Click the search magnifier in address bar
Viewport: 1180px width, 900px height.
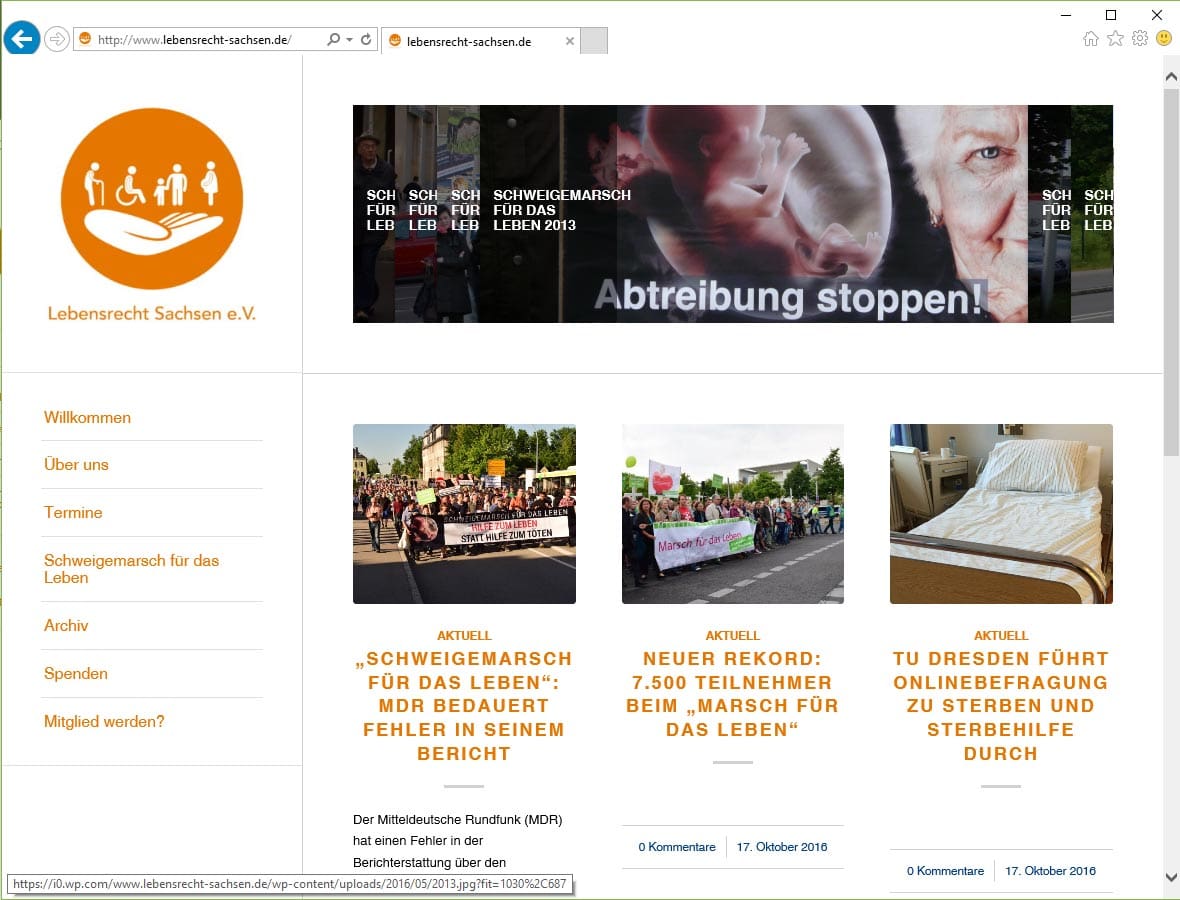(334, 40)
